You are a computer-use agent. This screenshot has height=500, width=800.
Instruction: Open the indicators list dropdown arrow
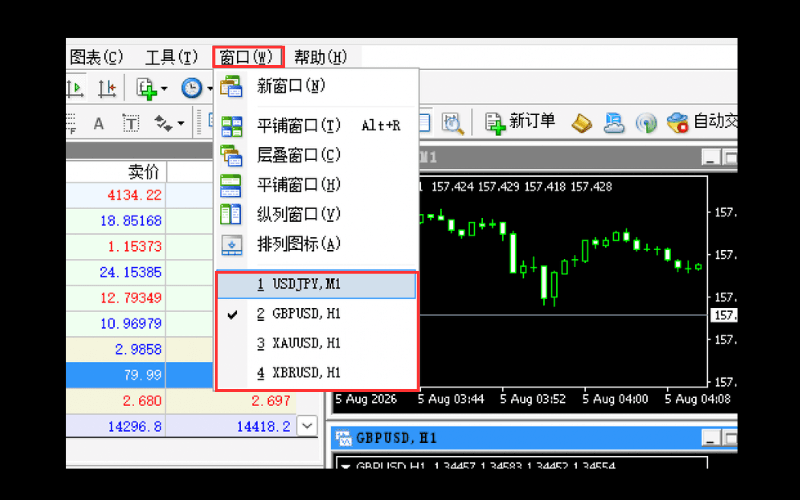[164, 89]
